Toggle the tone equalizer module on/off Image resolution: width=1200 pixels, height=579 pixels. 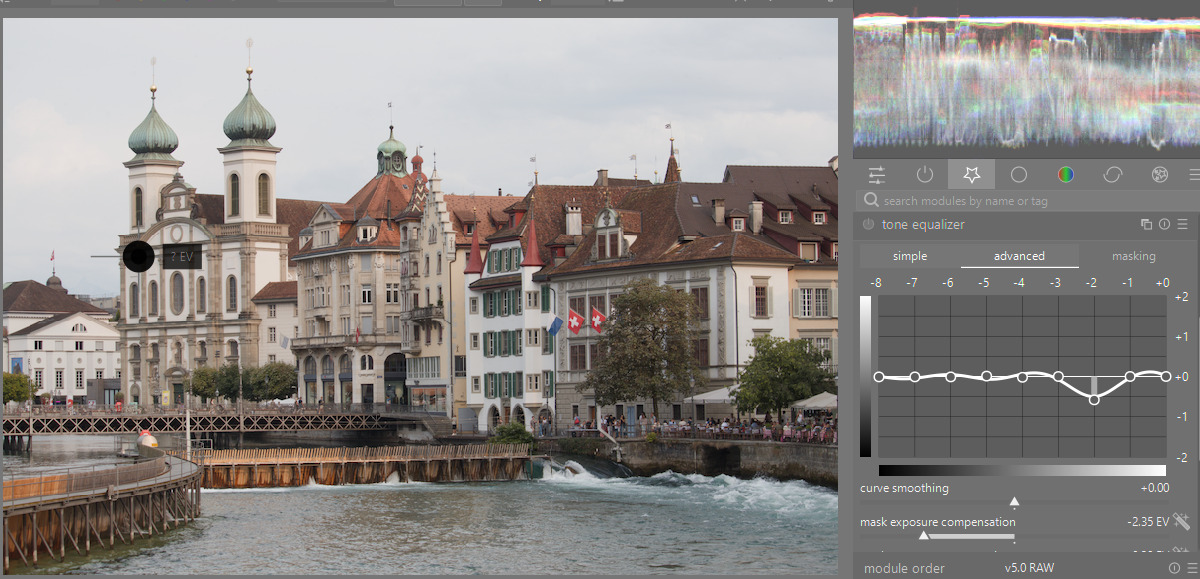(868, 225)
